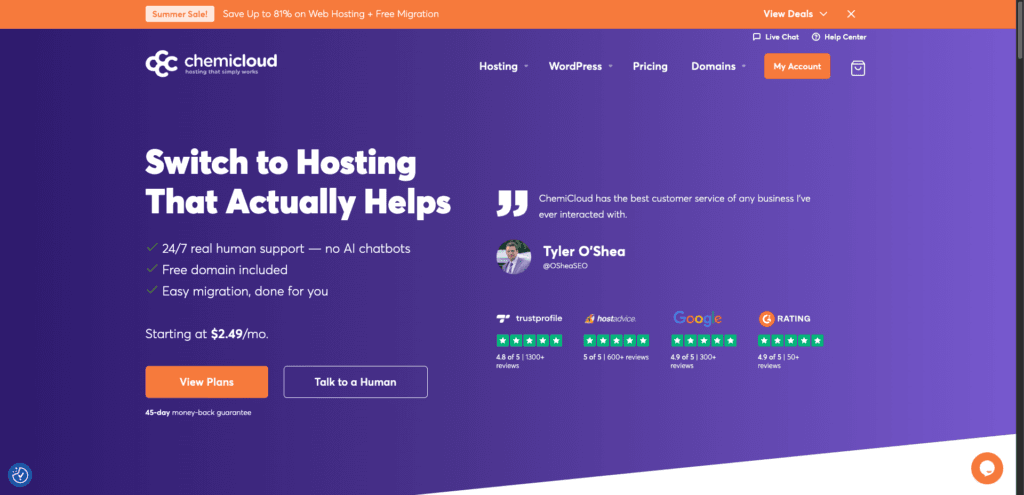Click the hostadvice logo
1024x495 pixels.
[x=610, y=319]
